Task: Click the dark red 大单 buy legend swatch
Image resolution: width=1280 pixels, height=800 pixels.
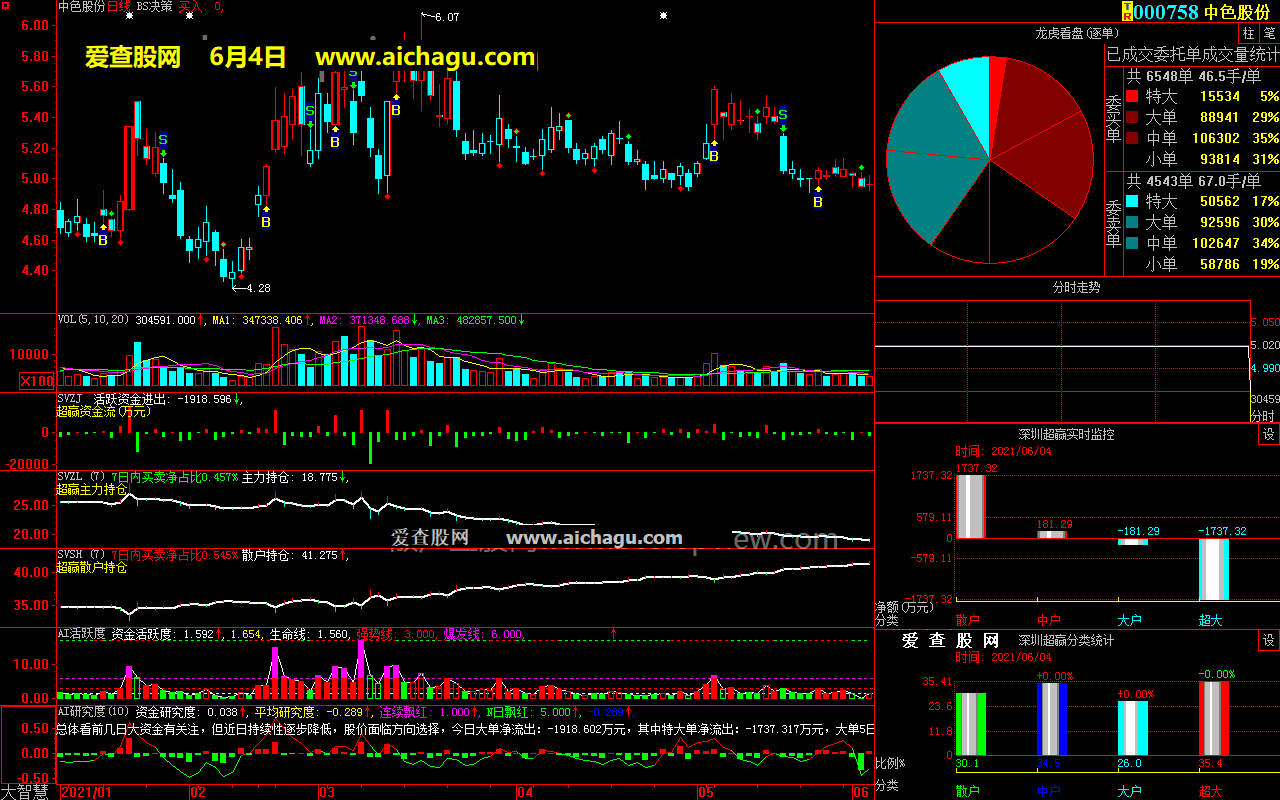Action: pos(1131,118)
